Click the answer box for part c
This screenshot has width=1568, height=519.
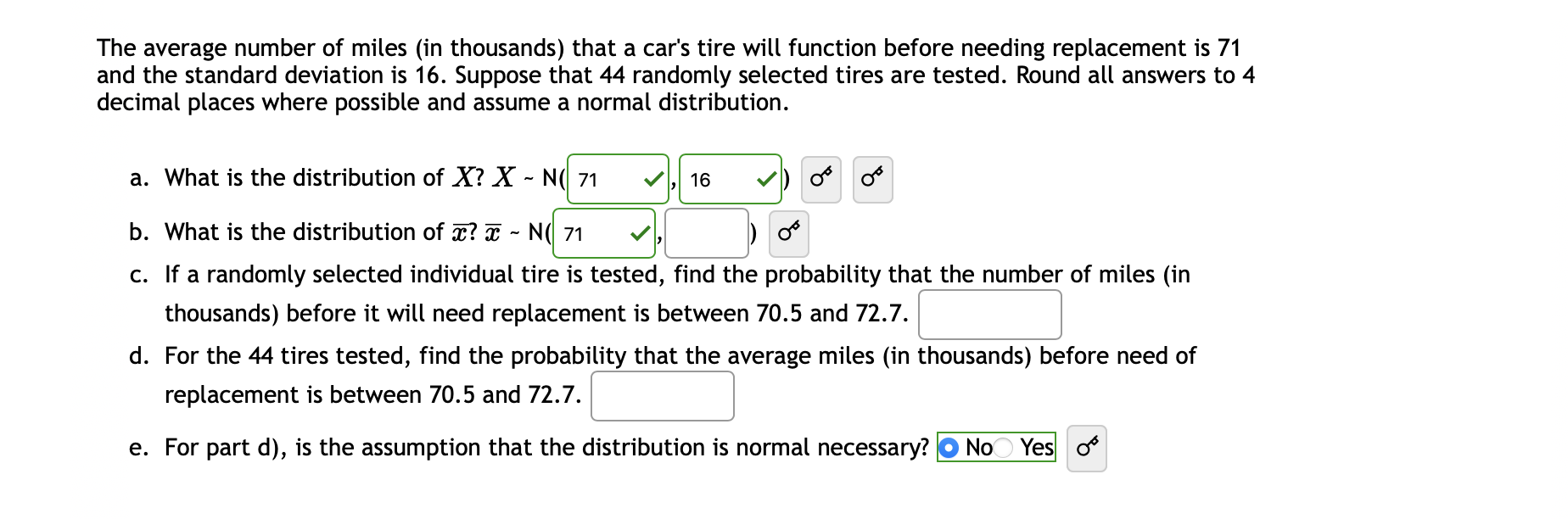click(x=989, y=315)
